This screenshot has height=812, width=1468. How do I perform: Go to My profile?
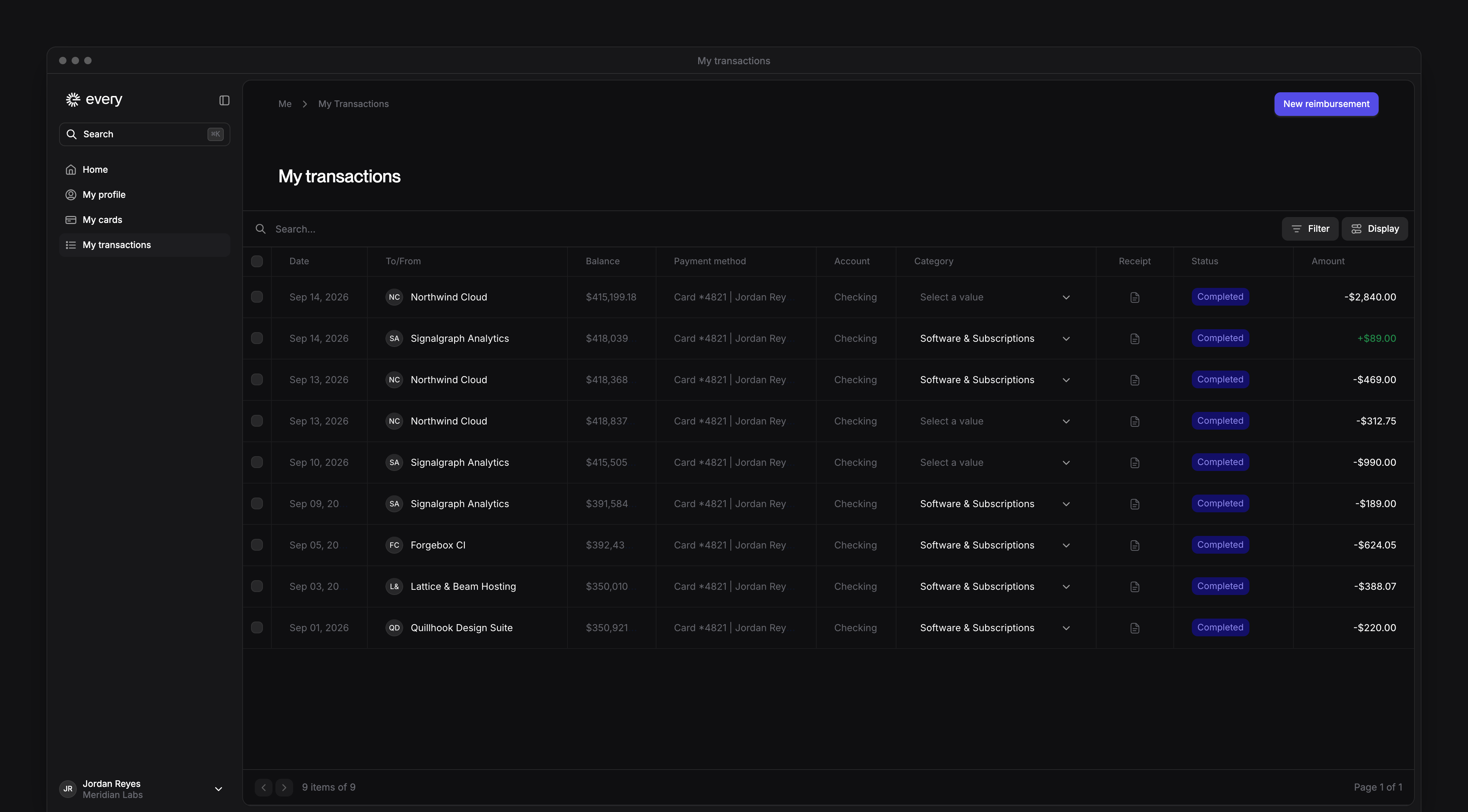click(145, 194)
